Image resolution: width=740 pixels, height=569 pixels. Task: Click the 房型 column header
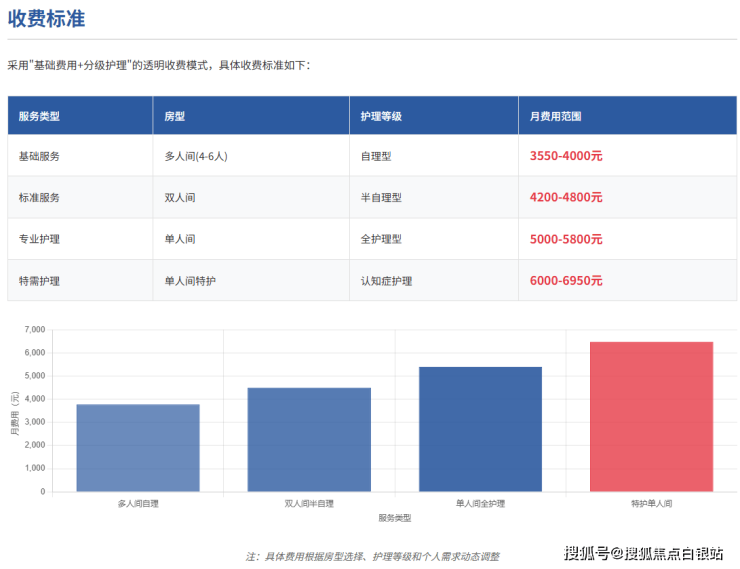(174, 116)
